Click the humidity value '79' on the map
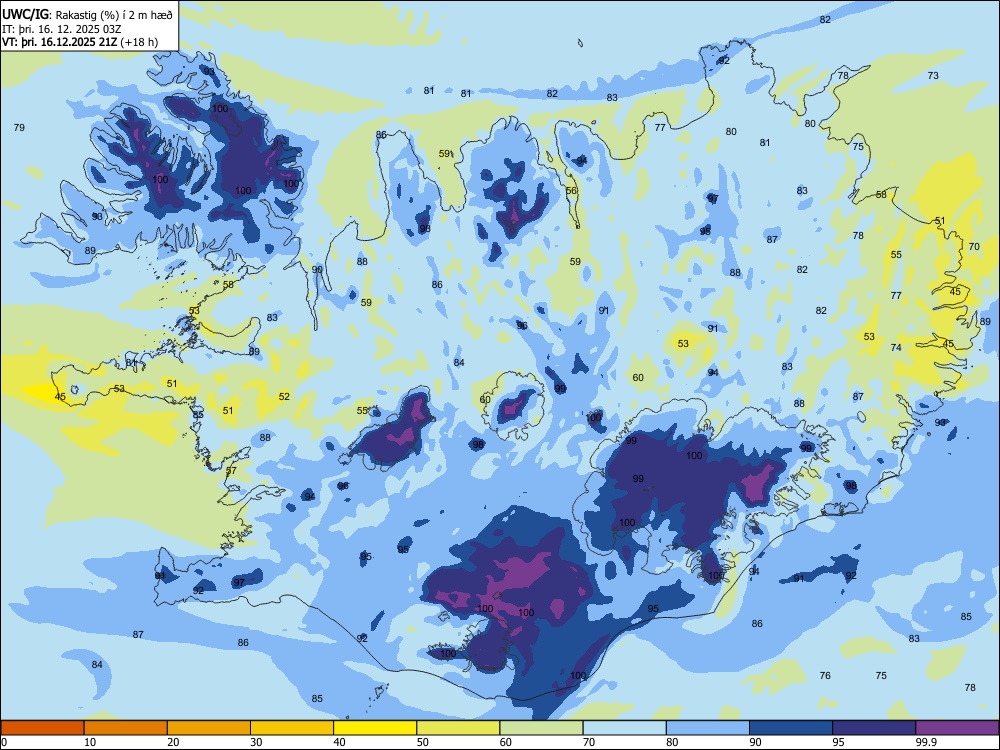The height and width of the screenshot is (750, 1000). [x=19, y=128]
